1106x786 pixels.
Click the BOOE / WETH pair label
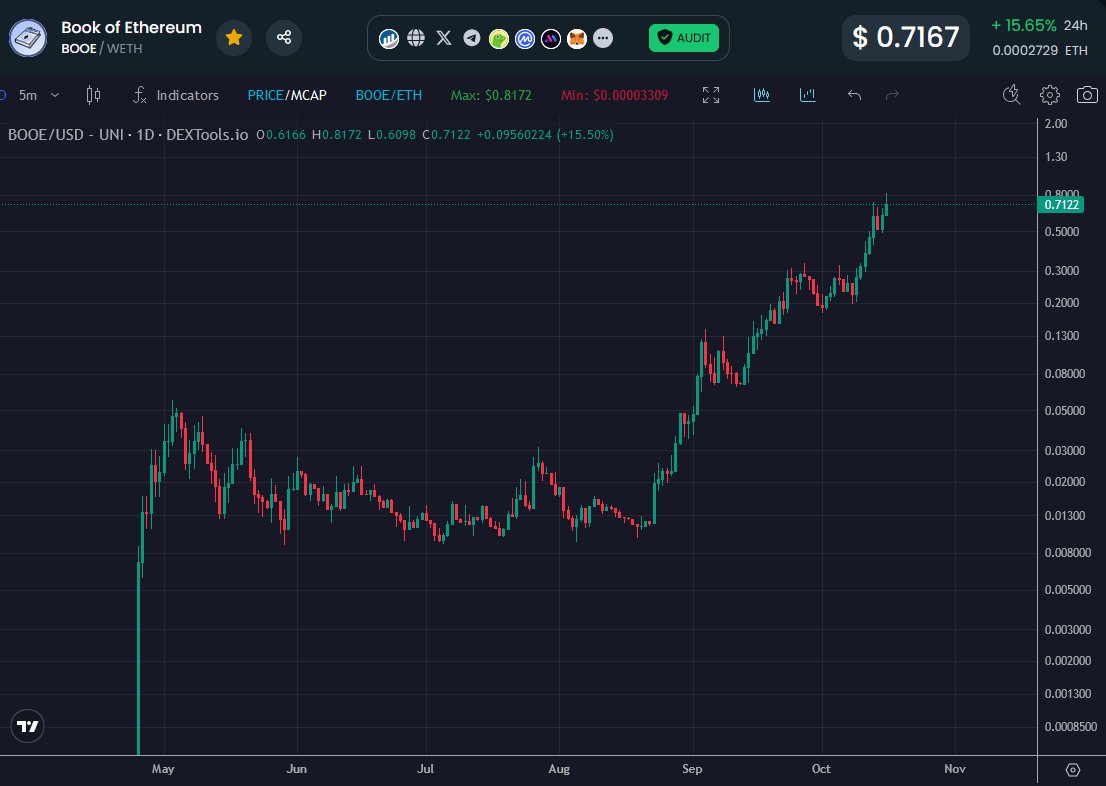click(102, 49)
